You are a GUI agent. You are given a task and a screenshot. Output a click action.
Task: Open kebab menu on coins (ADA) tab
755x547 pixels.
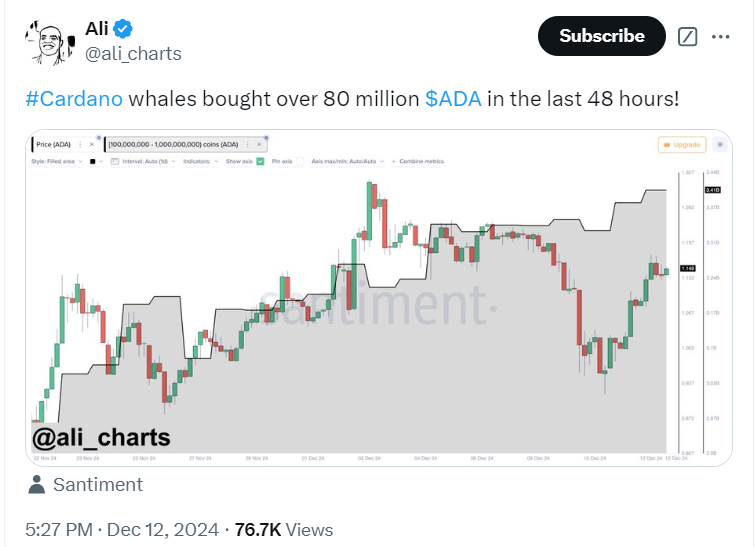(247, 144)
